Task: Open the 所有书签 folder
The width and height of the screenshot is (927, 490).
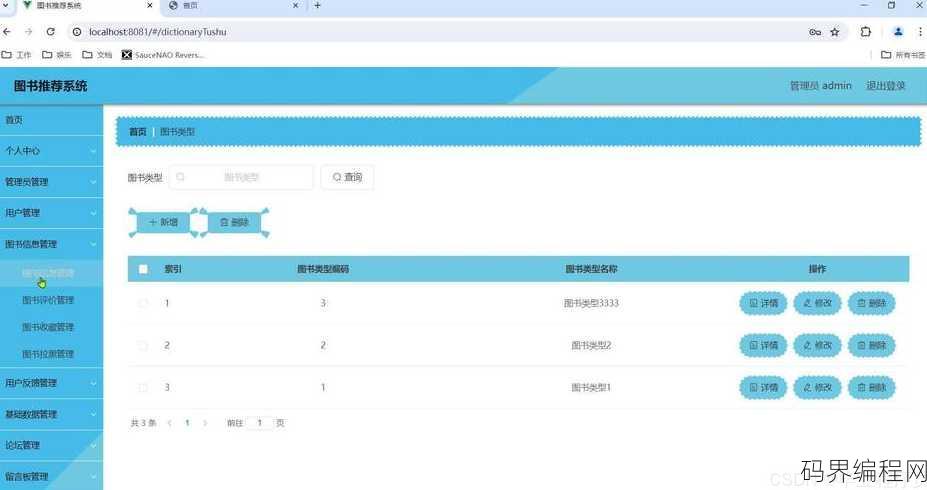Action: click(903, 55)
